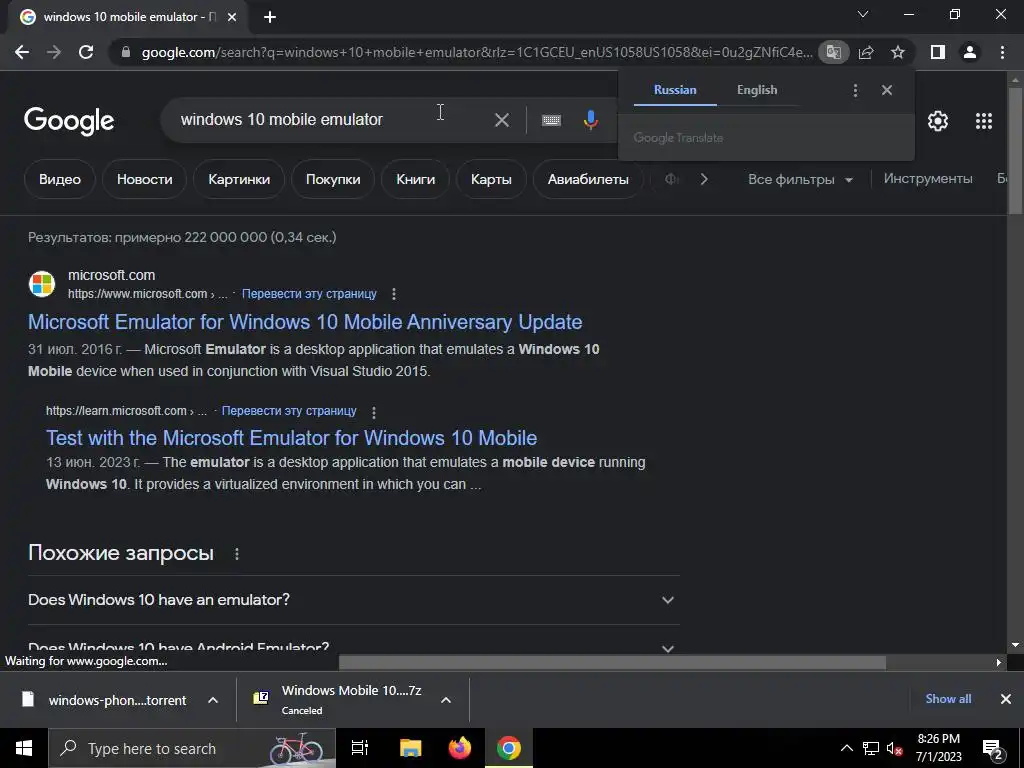Expand Does Windows 10 have Android Emulator
The image size is (1024, 768).
(353, 648)
